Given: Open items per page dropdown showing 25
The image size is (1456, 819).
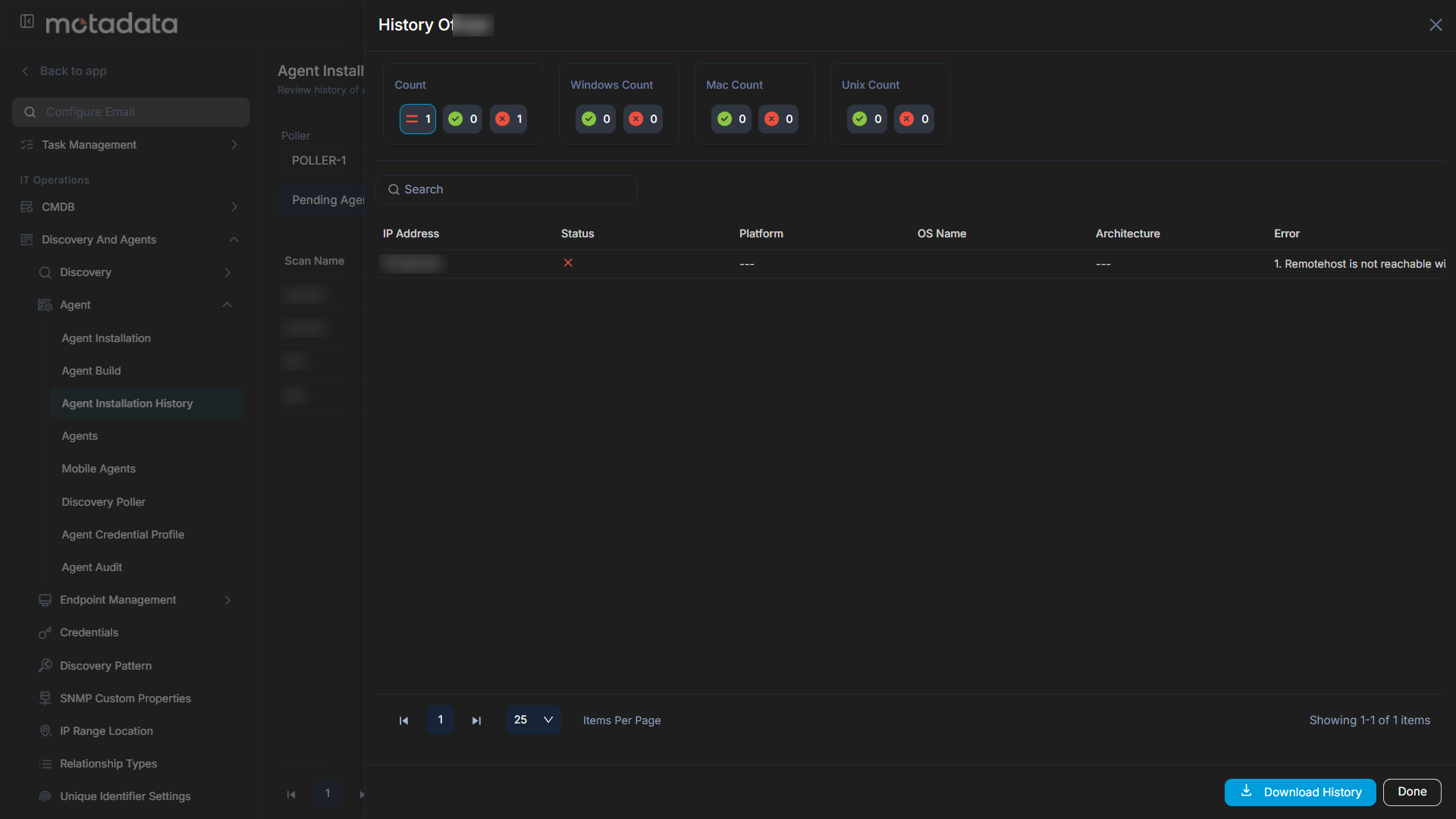Looking at the screenshot, I should click(x=534, y=720).
